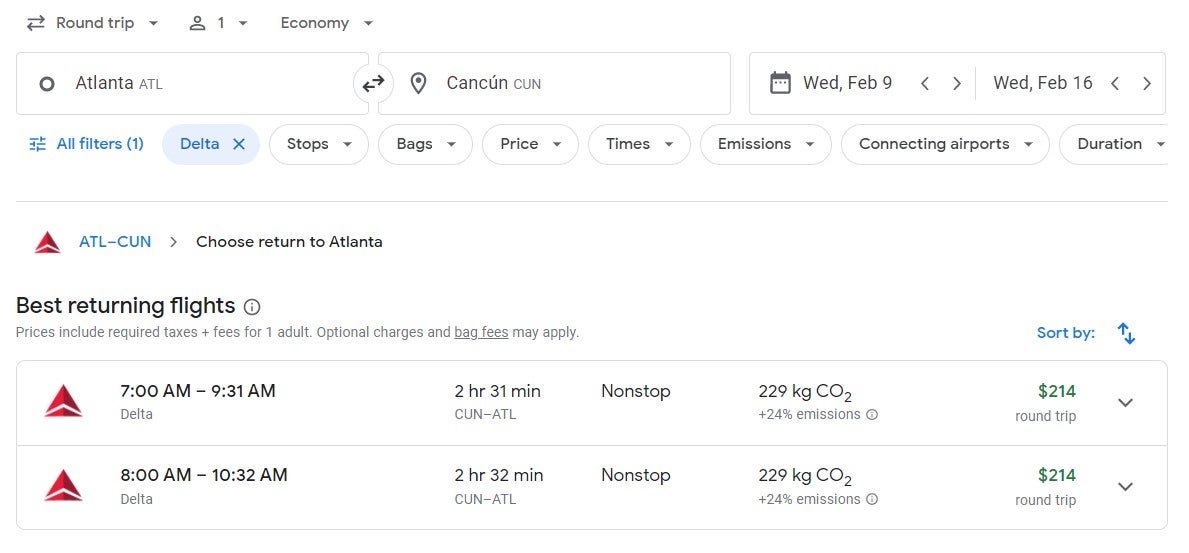Viewport: 1189px width, 553px height.
Task: Advance departure date to next day
Action: (x=957, y=84)
